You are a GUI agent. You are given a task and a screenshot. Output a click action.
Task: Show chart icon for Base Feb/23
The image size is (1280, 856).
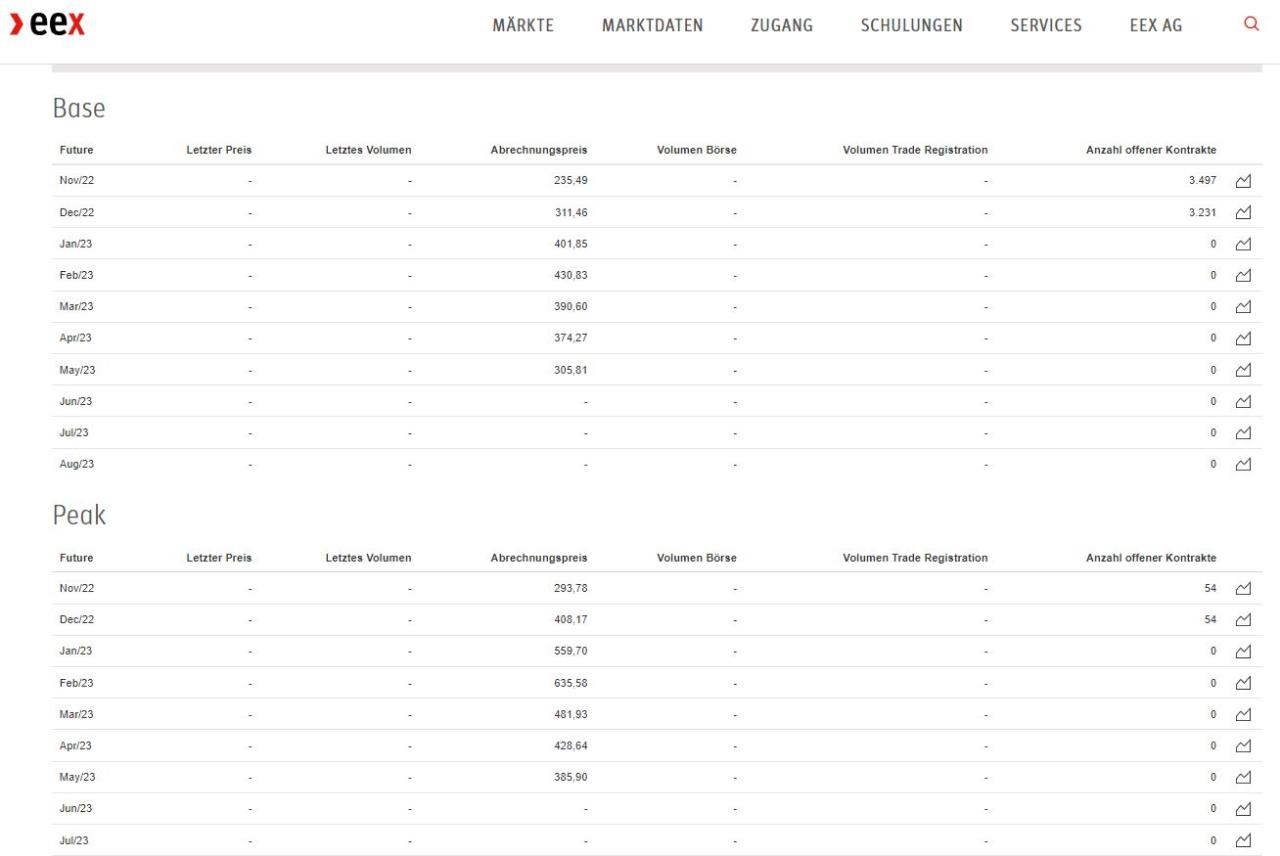point(1243,275)
